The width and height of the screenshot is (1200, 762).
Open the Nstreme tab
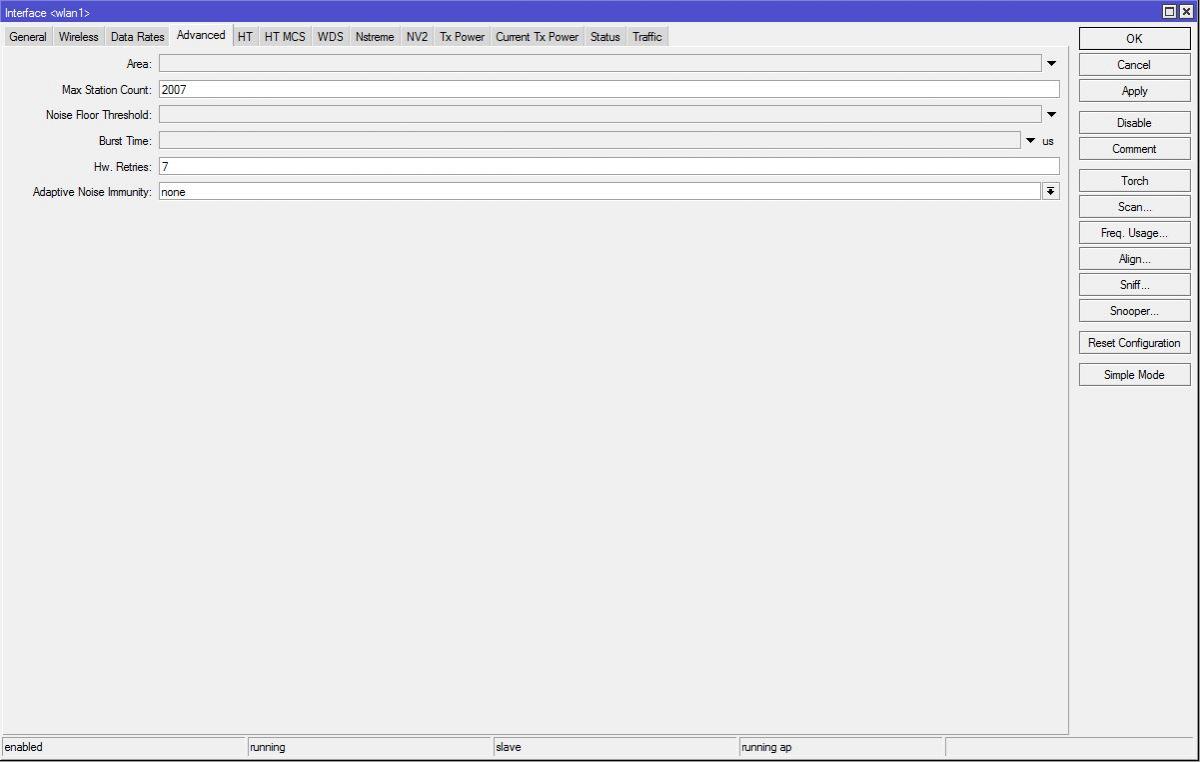click(374, 37)
